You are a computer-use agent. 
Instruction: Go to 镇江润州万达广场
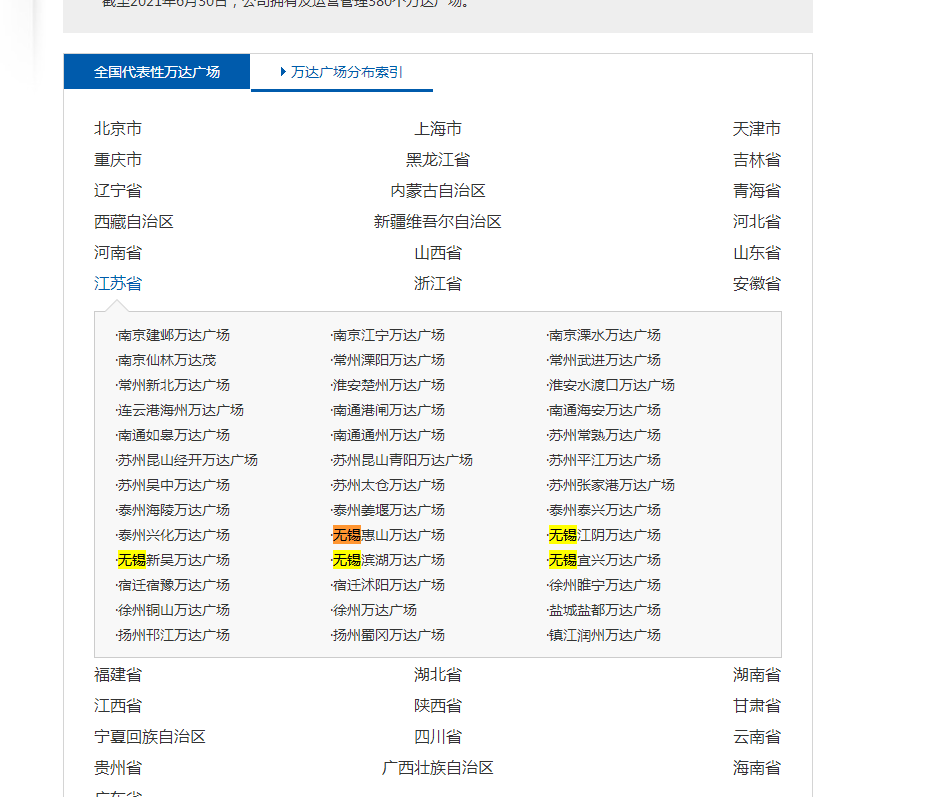pyautogui.click(x=604, y=635)
